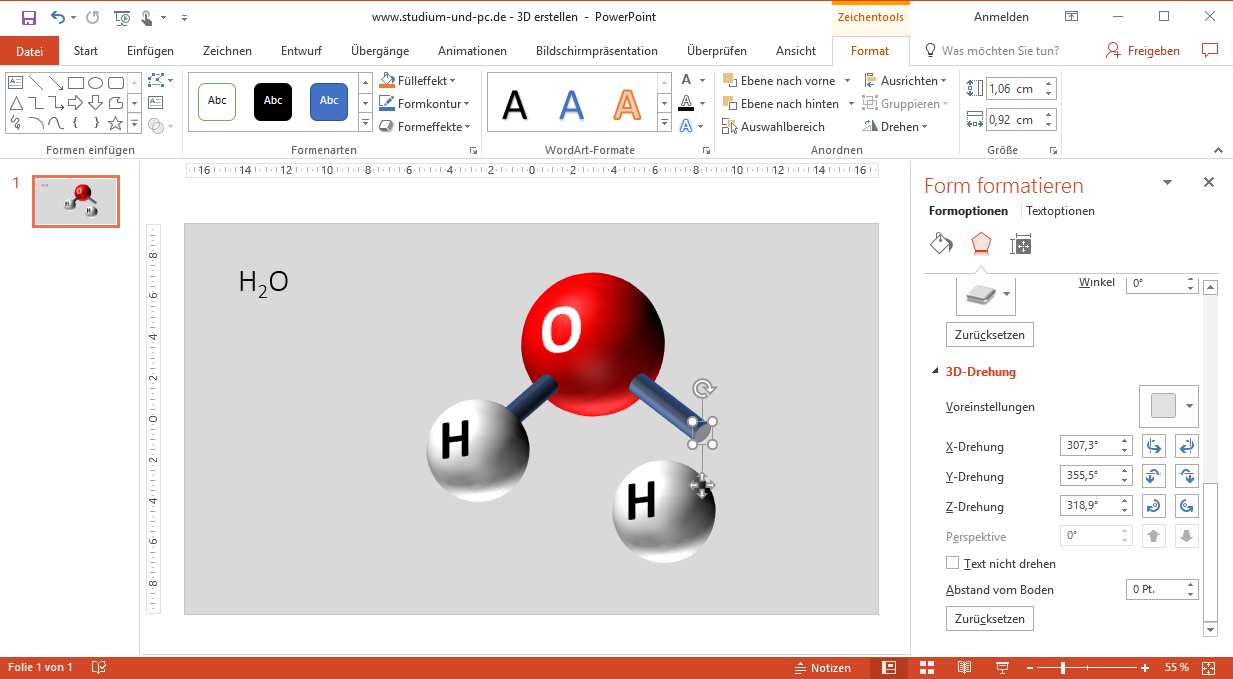
Task: Close the Form formatieren pane
Action: pos(1209,182)
